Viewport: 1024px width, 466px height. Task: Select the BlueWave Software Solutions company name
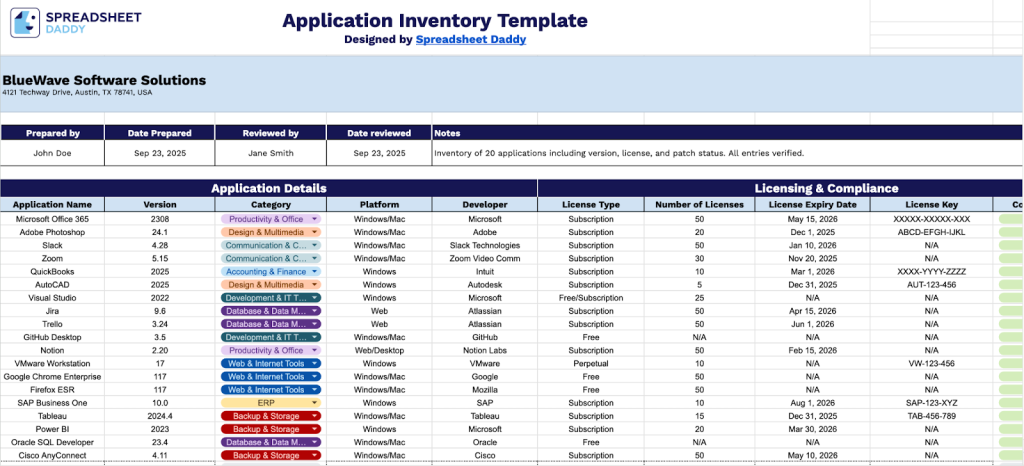click(104, 80)
